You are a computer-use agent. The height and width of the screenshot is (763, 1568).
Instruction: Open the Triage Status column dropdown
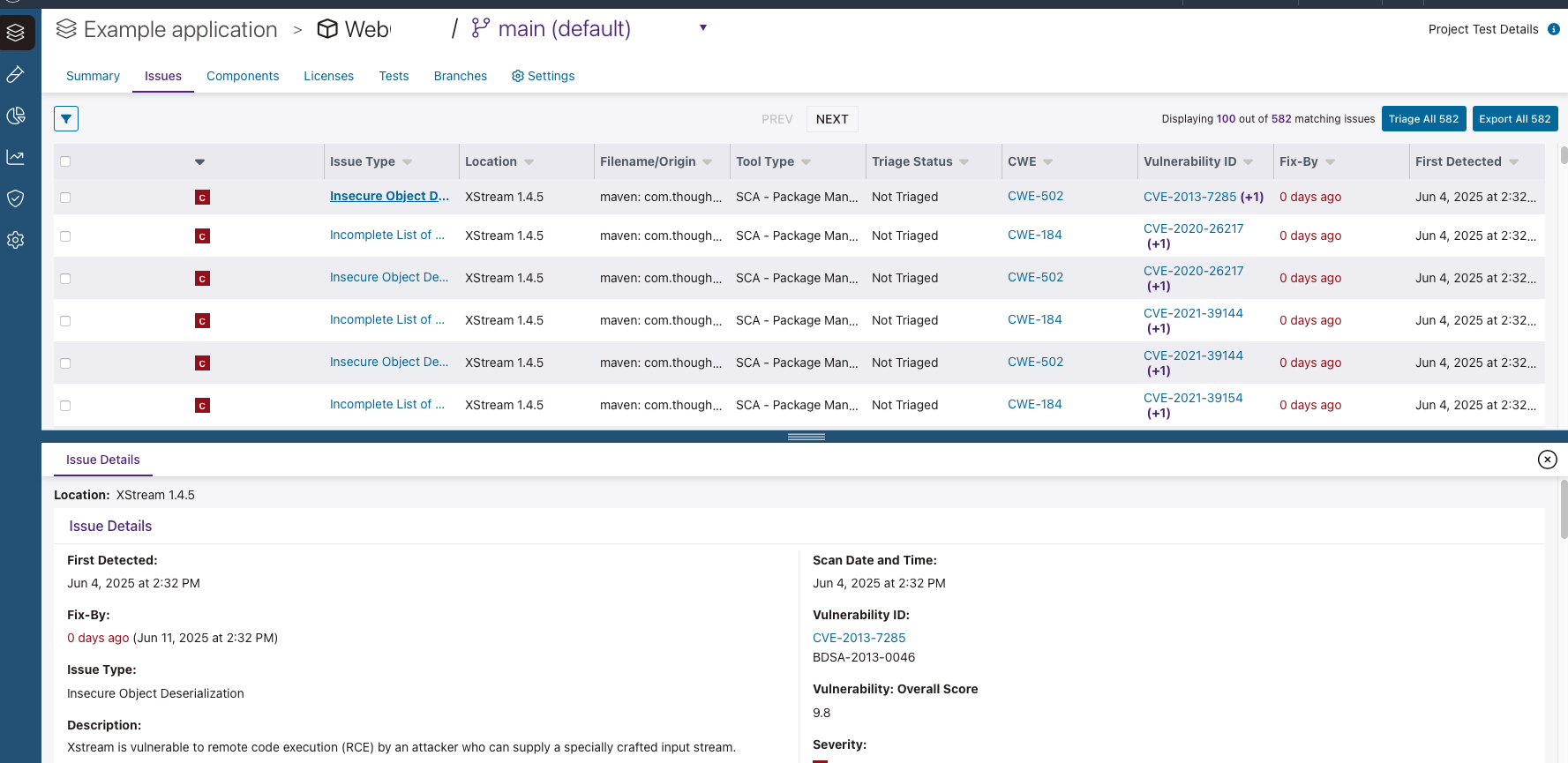click(x=964, y=162)
